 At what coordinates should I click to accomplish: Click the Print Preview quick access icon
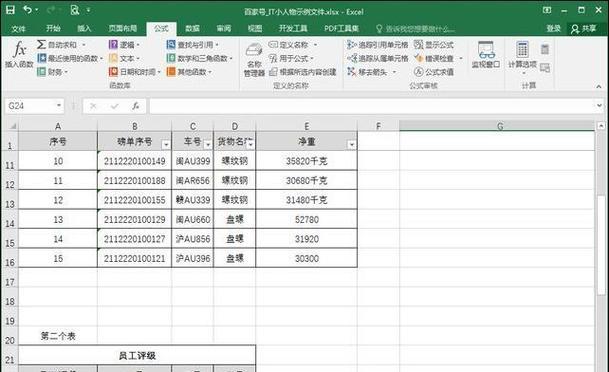[x=75, y=10]
